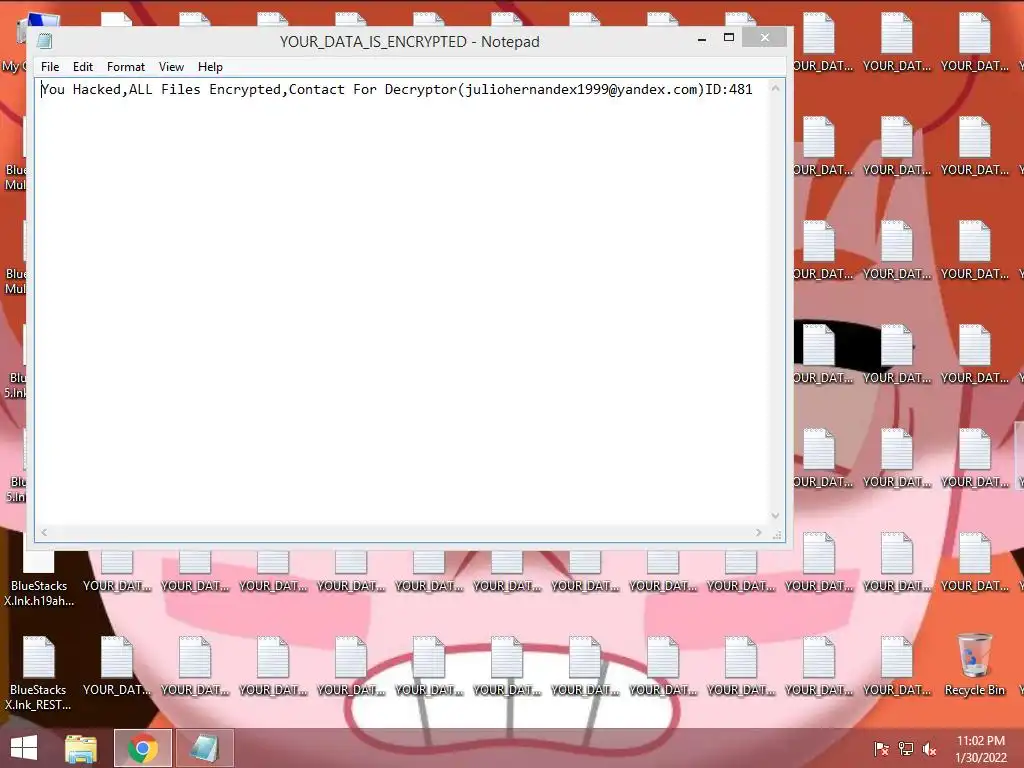The height and width of the screenshot is (768, 1024).
Task: Select the Recycle Bin desktop icon
Action: coord(974,665)
